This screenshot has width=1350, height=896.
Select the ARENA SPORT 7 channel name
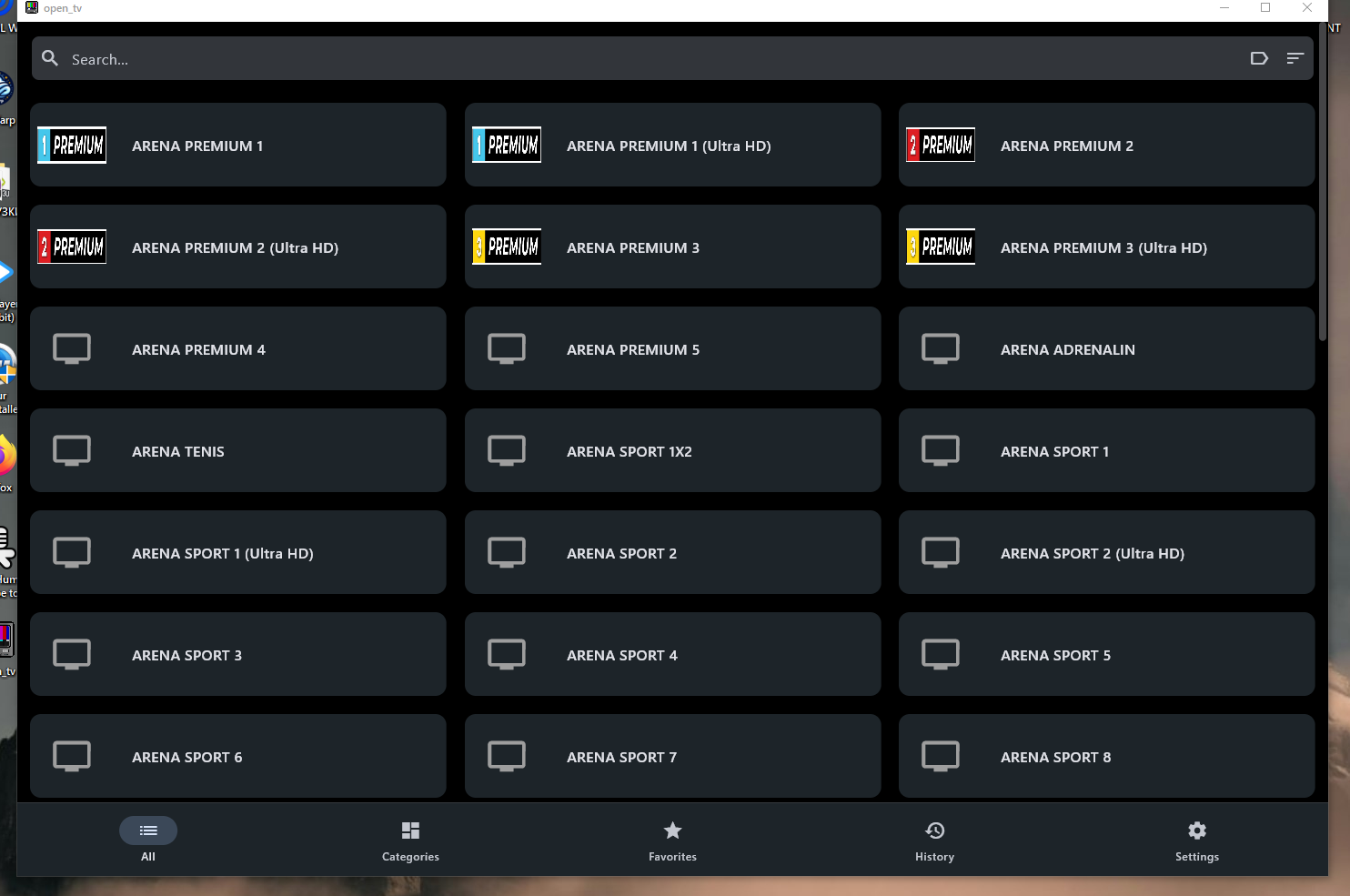[x=621, y=757]
